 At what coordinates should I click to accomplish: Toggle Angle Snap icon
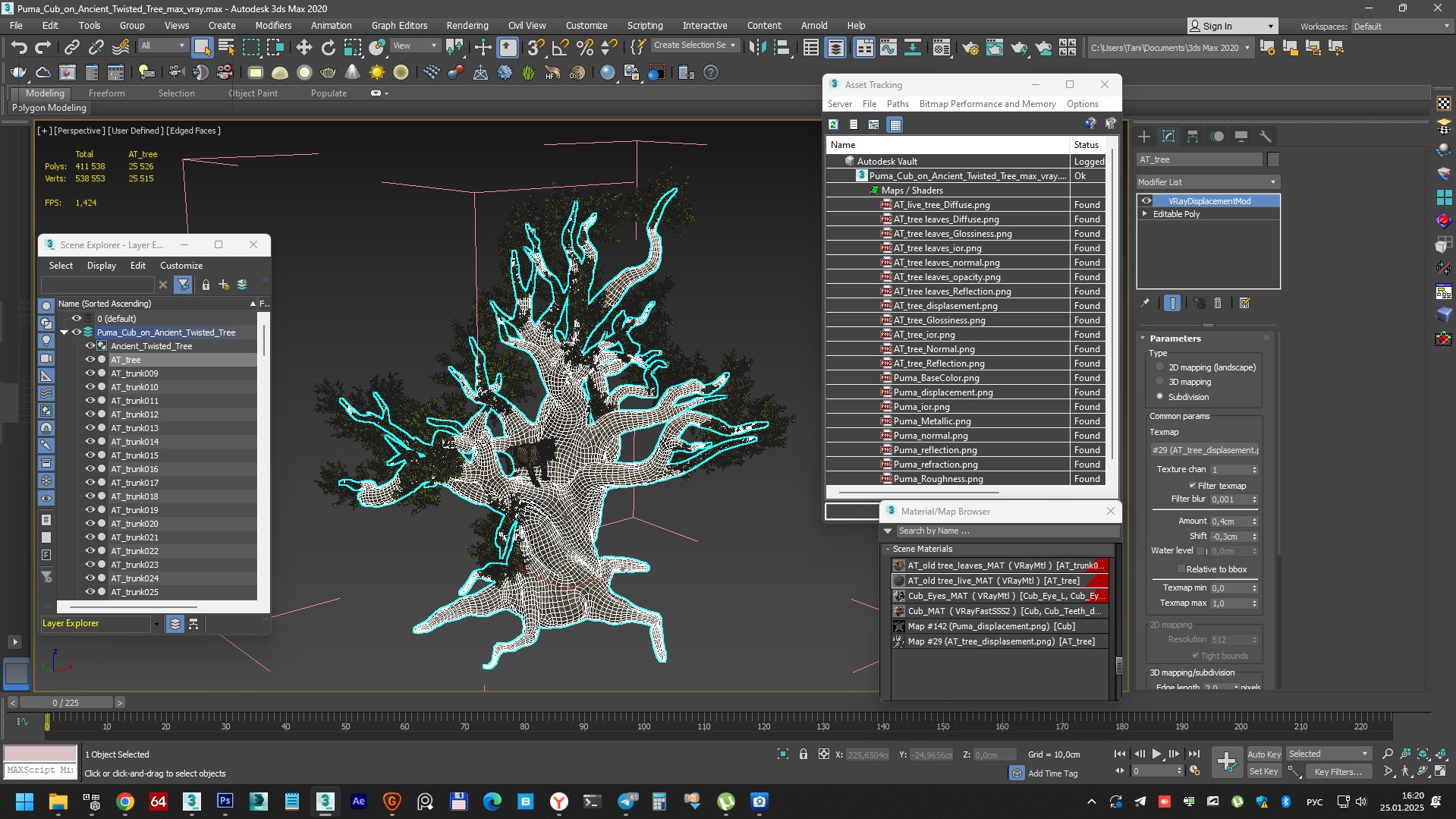point(560,47)
